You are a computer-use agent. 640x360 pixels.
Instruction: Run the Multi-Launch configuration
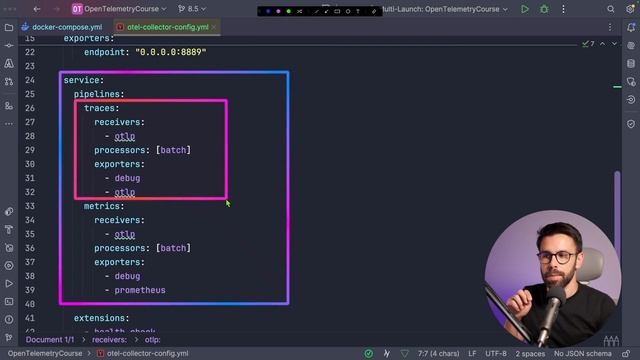pos(524,9)
